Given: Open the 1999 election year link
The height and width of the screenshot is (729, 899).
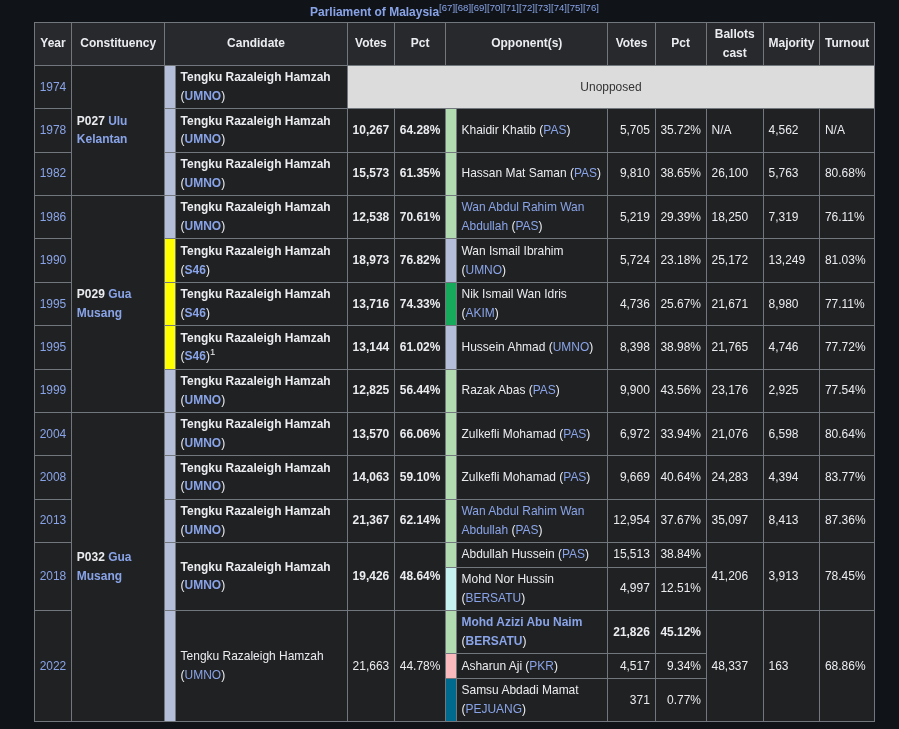Looking at the screenshot, I should coord(53,390).
